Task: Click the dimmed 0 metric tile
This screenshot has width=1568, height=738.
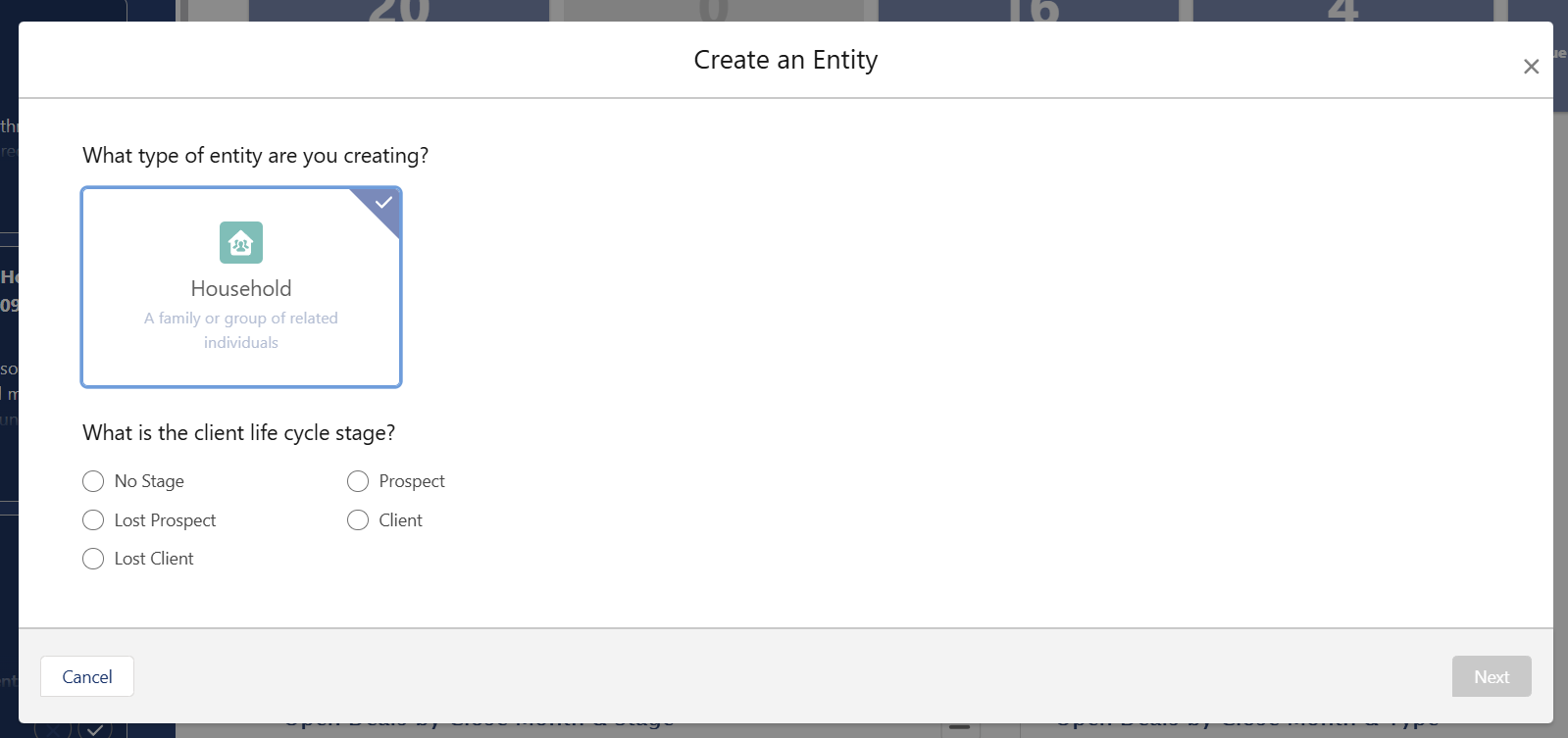Action: [714, 11]
